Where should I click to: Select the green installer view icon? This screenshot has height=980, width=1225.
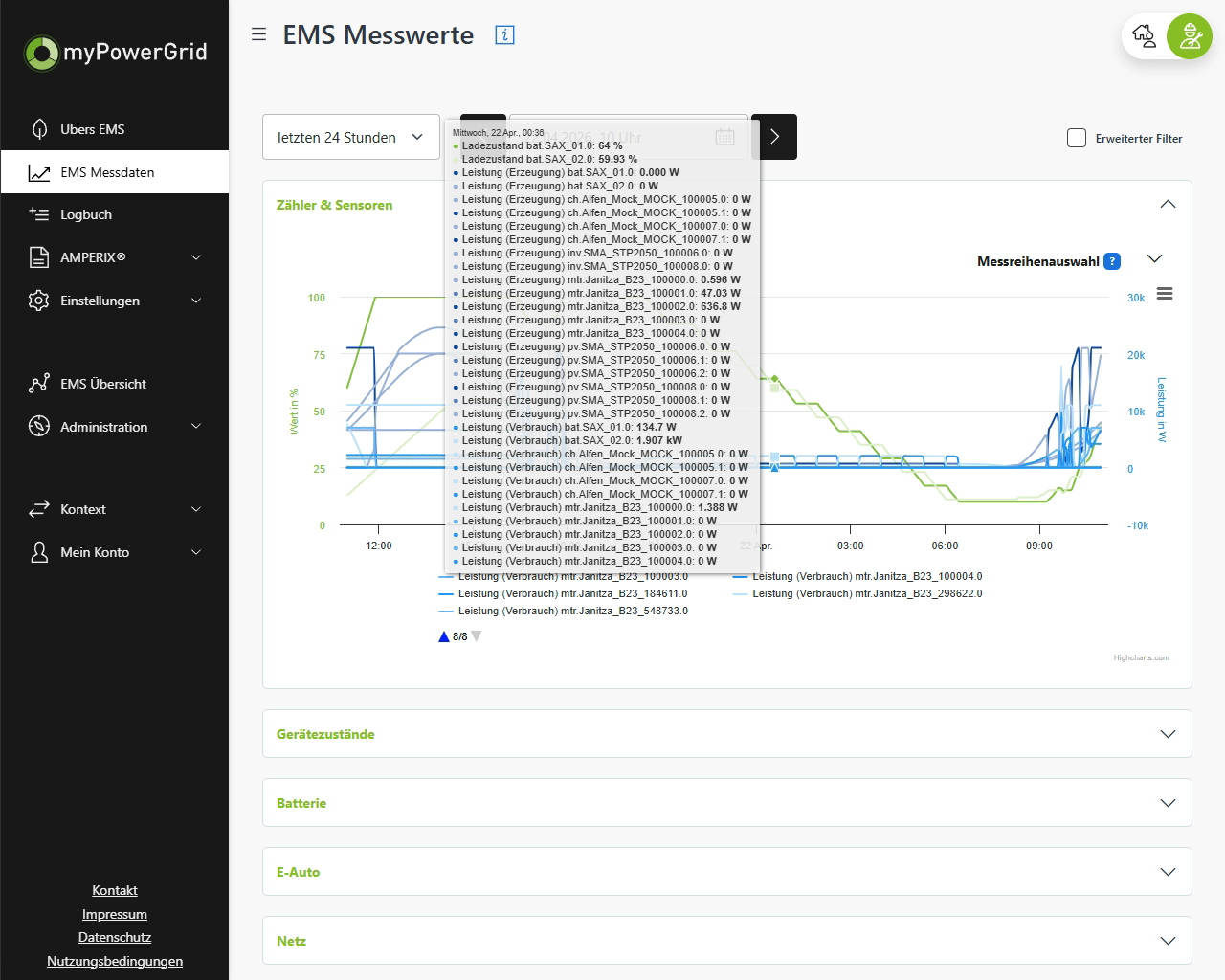tap(1190, 36)
